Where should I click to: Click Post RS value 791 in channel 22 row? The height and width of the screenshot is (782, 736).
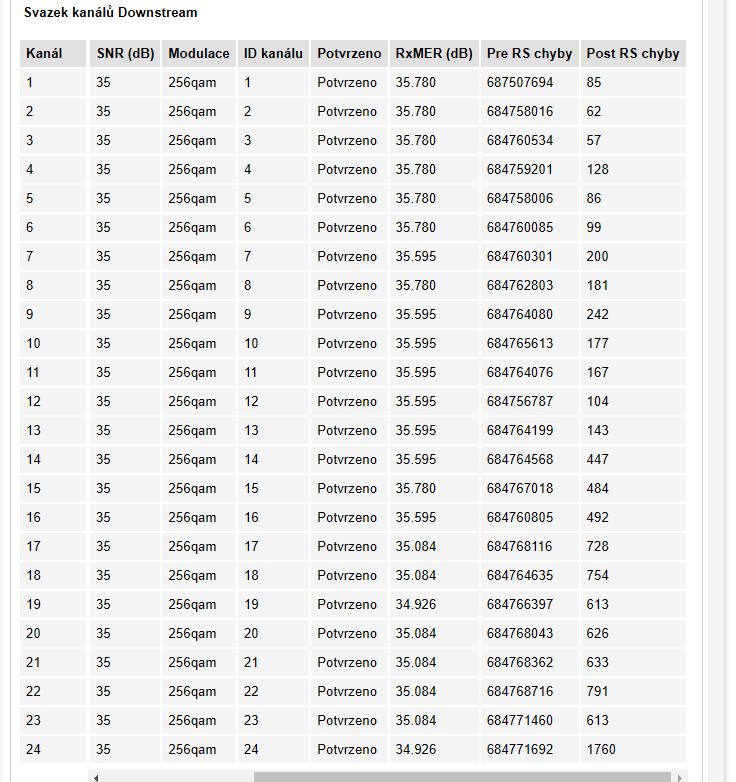coord(597,691)
